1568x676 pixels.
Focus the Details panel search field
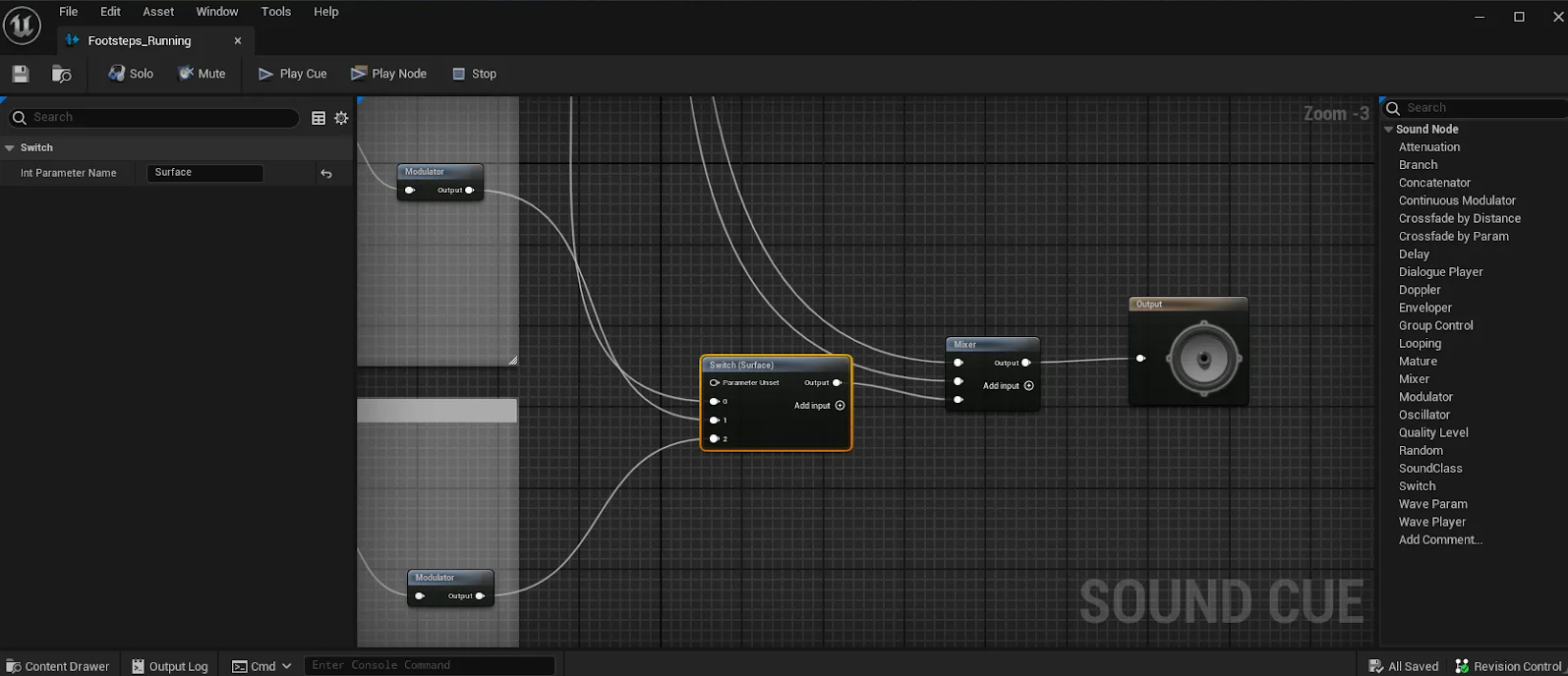(x=153, y=117)
